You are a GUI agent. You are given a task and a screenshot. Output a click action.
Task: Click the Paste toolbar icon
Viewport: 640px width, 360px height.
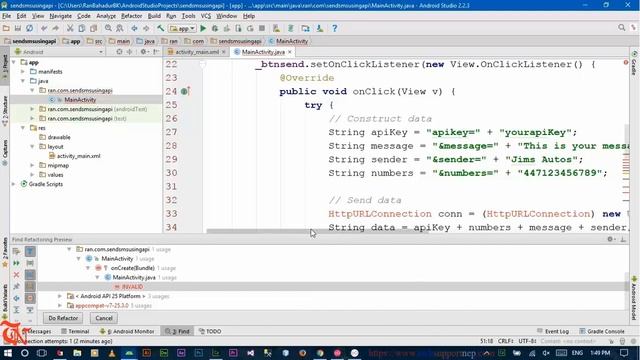click(93, 28)
